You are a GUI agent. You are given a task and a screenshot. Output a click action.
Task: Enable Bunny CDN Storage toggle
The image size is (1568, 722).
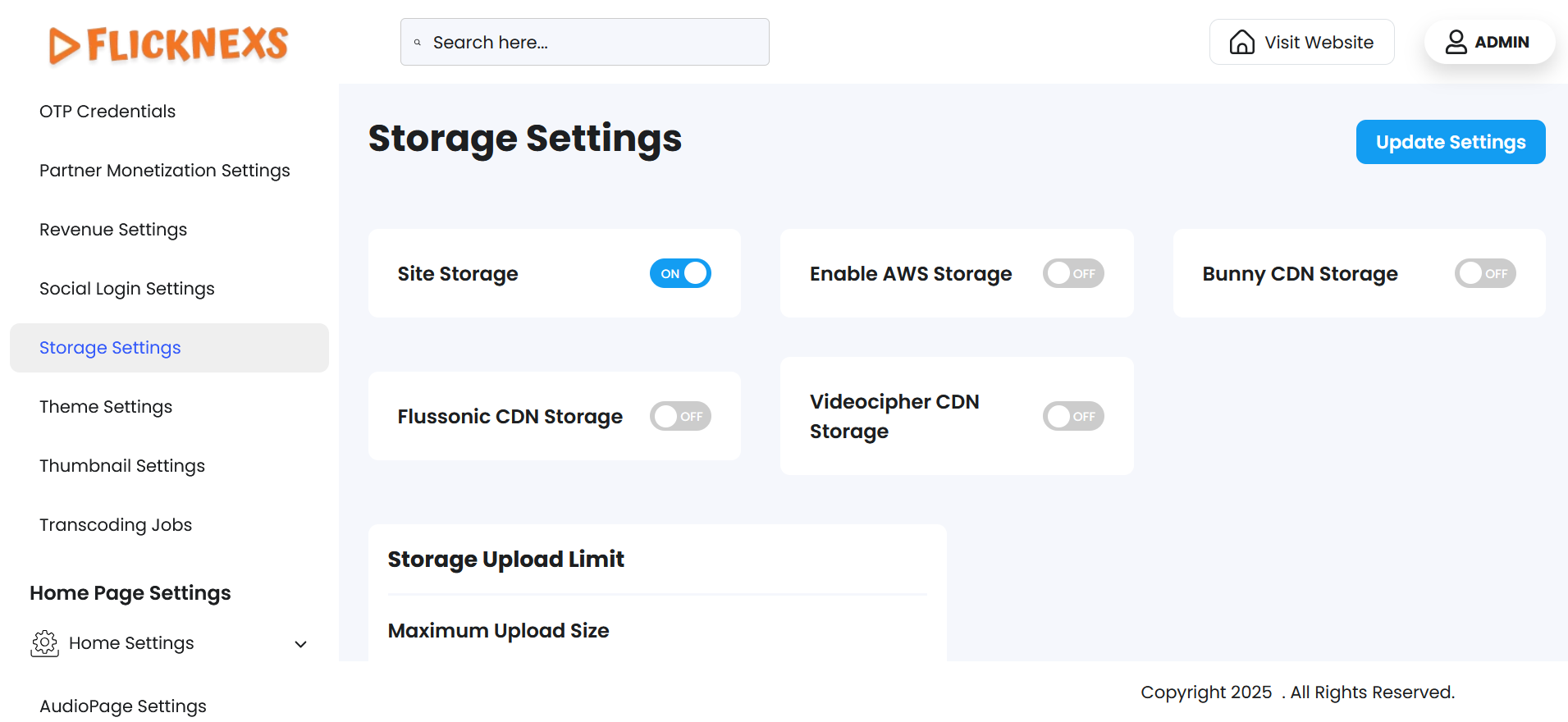pos(1484,273)
